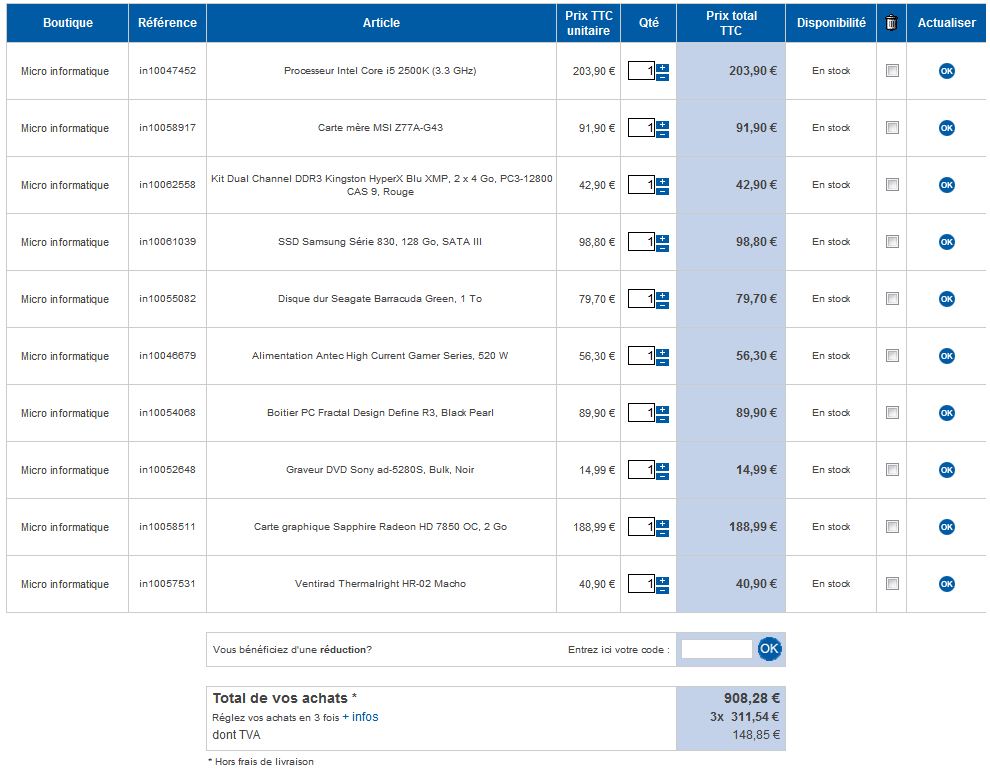Decrease quantity of Boitier Fractal Design Define R3
The width and height of the screenshot is (990, 779).
(662, 419)
